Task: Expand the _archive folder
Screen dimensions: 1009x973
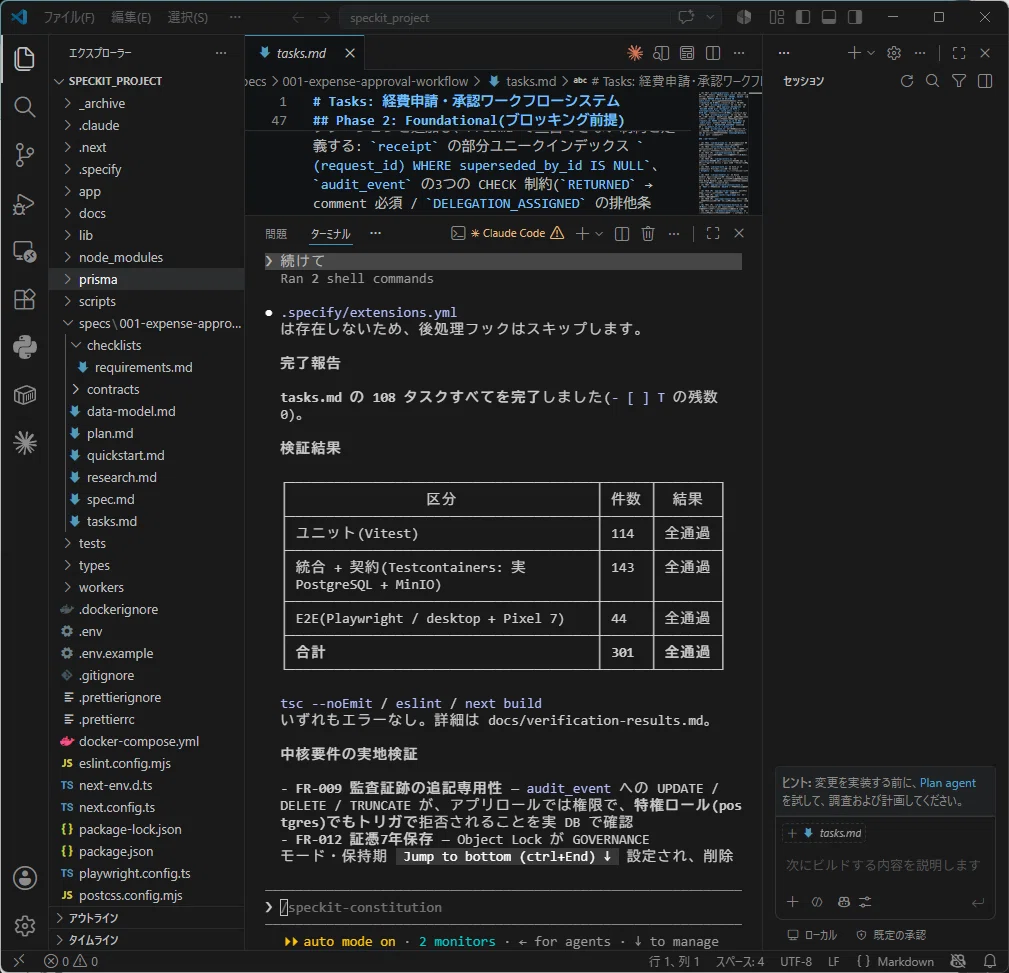Action: point(147,103)
